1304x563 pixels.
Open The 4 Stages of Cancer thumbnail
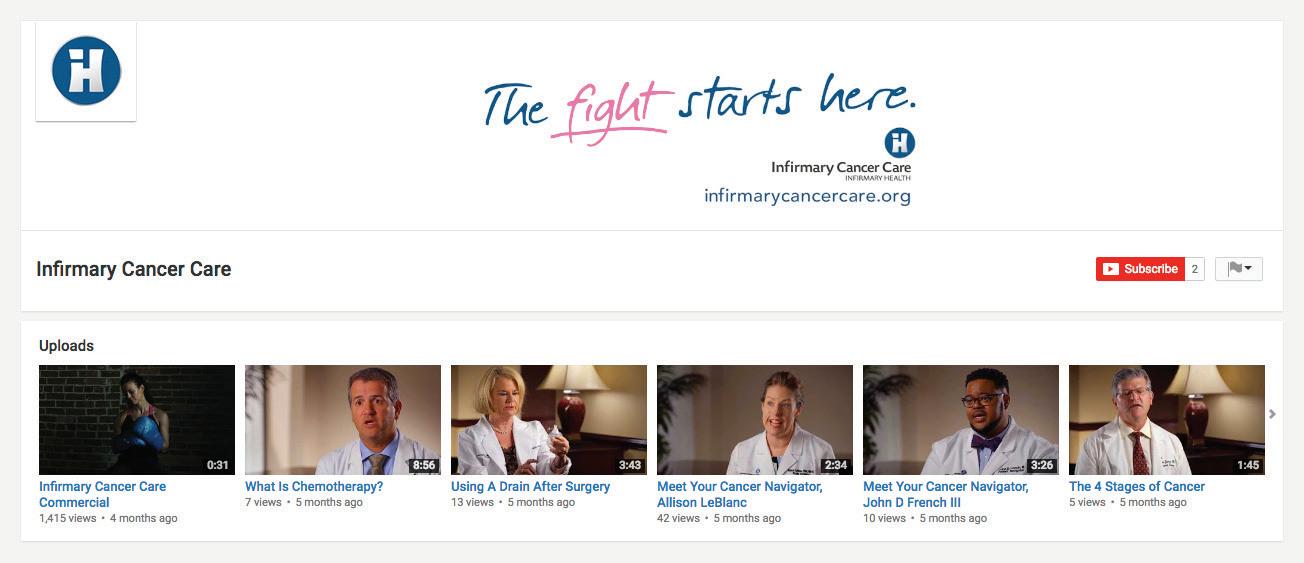[x=1167, y=420]
